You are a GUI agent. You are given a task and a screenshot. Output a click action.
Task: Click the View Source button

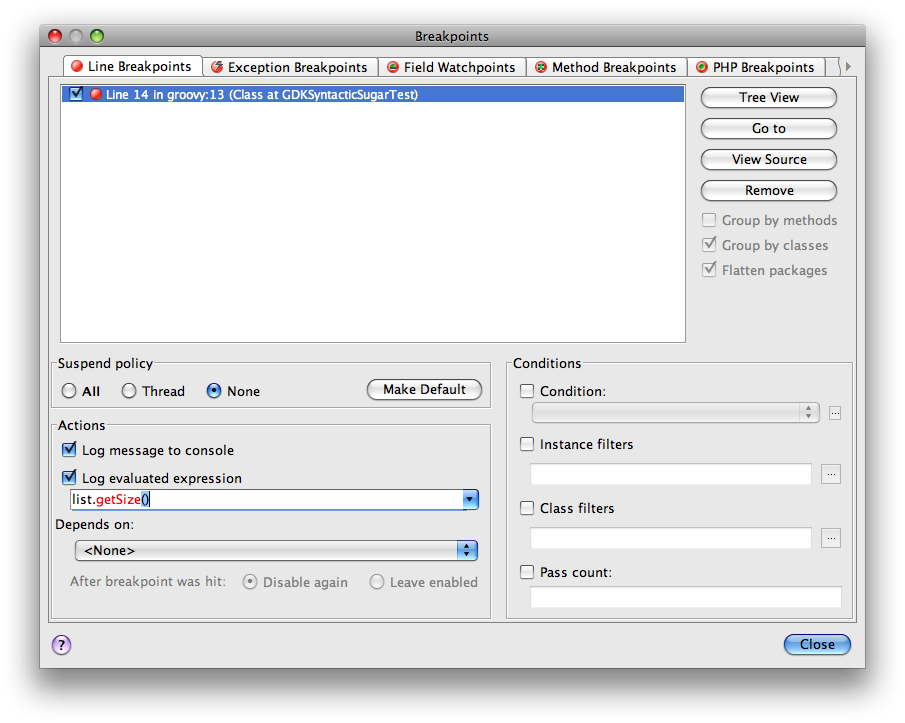coord(768,159)
